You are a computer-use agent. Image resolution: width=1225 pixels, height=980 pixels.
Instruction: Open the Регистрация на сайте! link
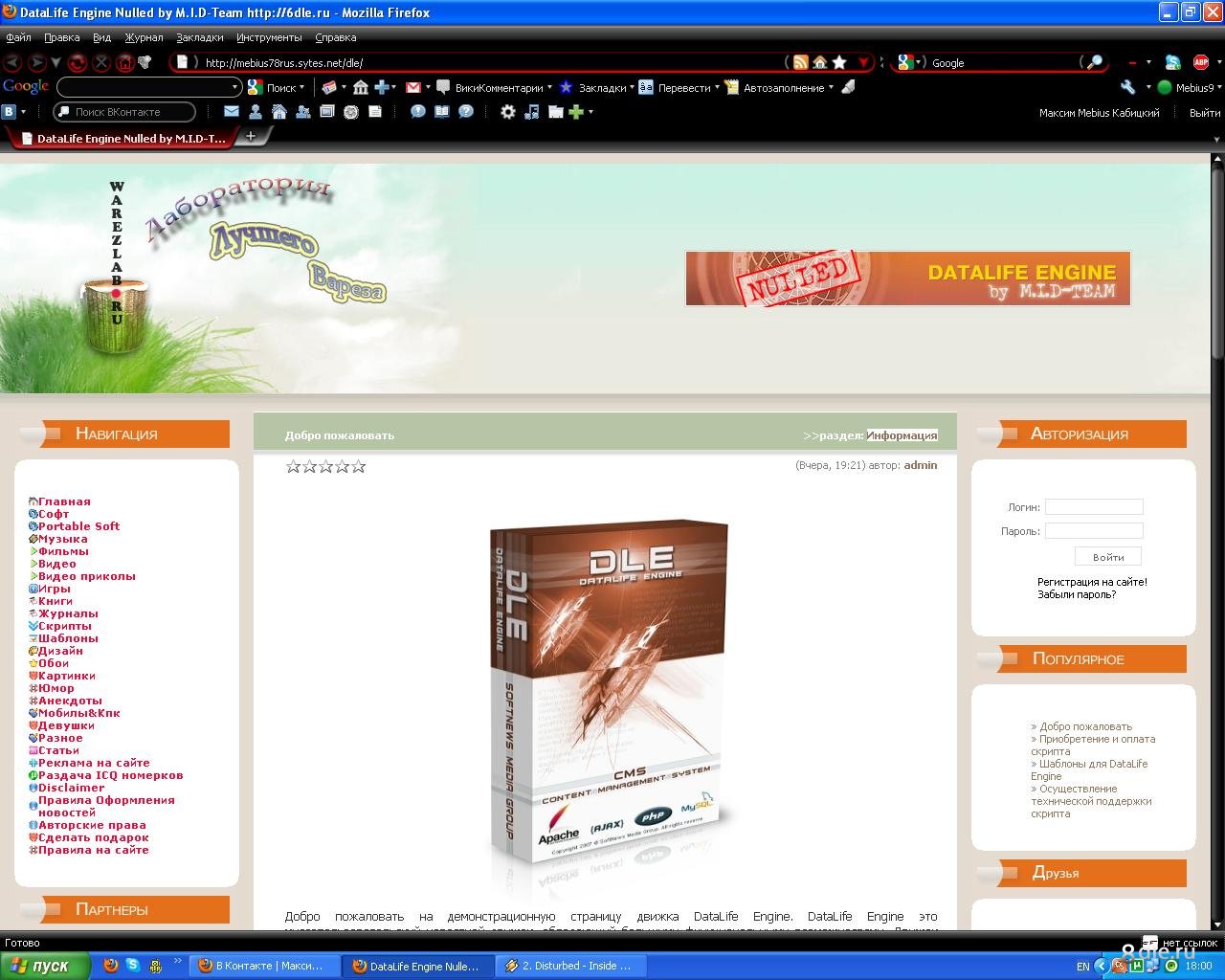1092,582
